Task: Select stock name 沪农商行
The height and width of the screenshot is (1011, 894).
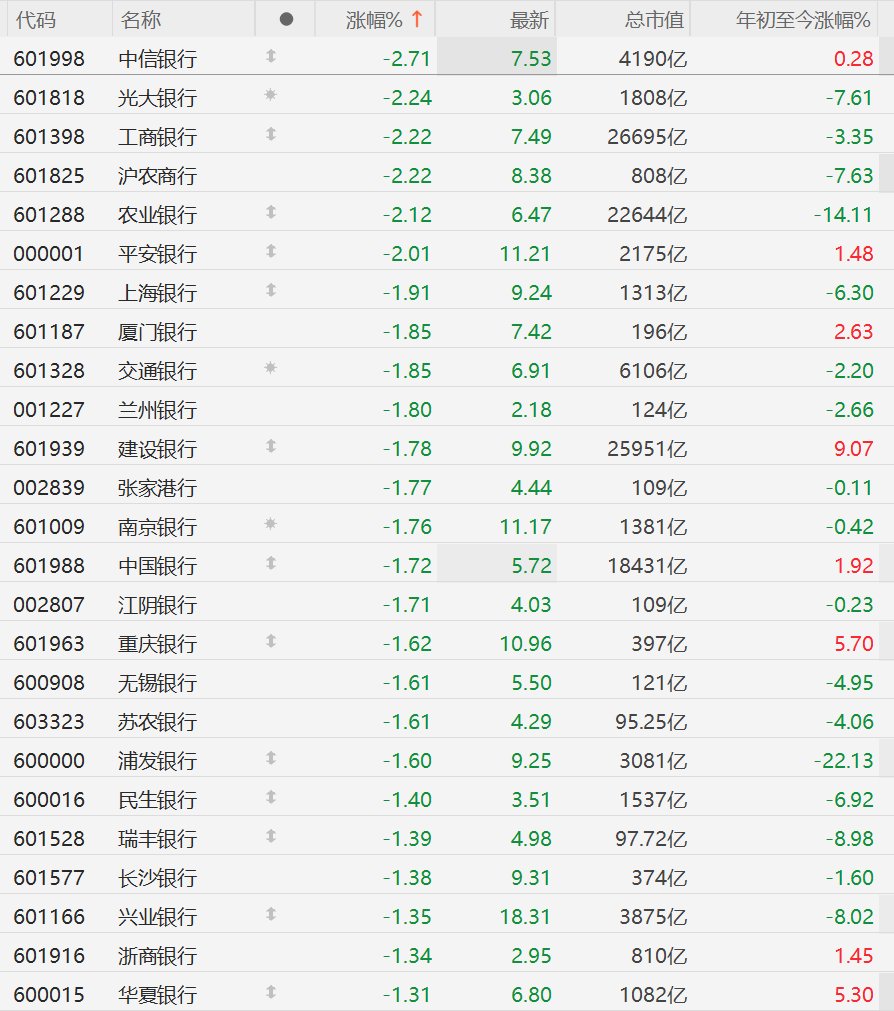Action: coord(157,176)
